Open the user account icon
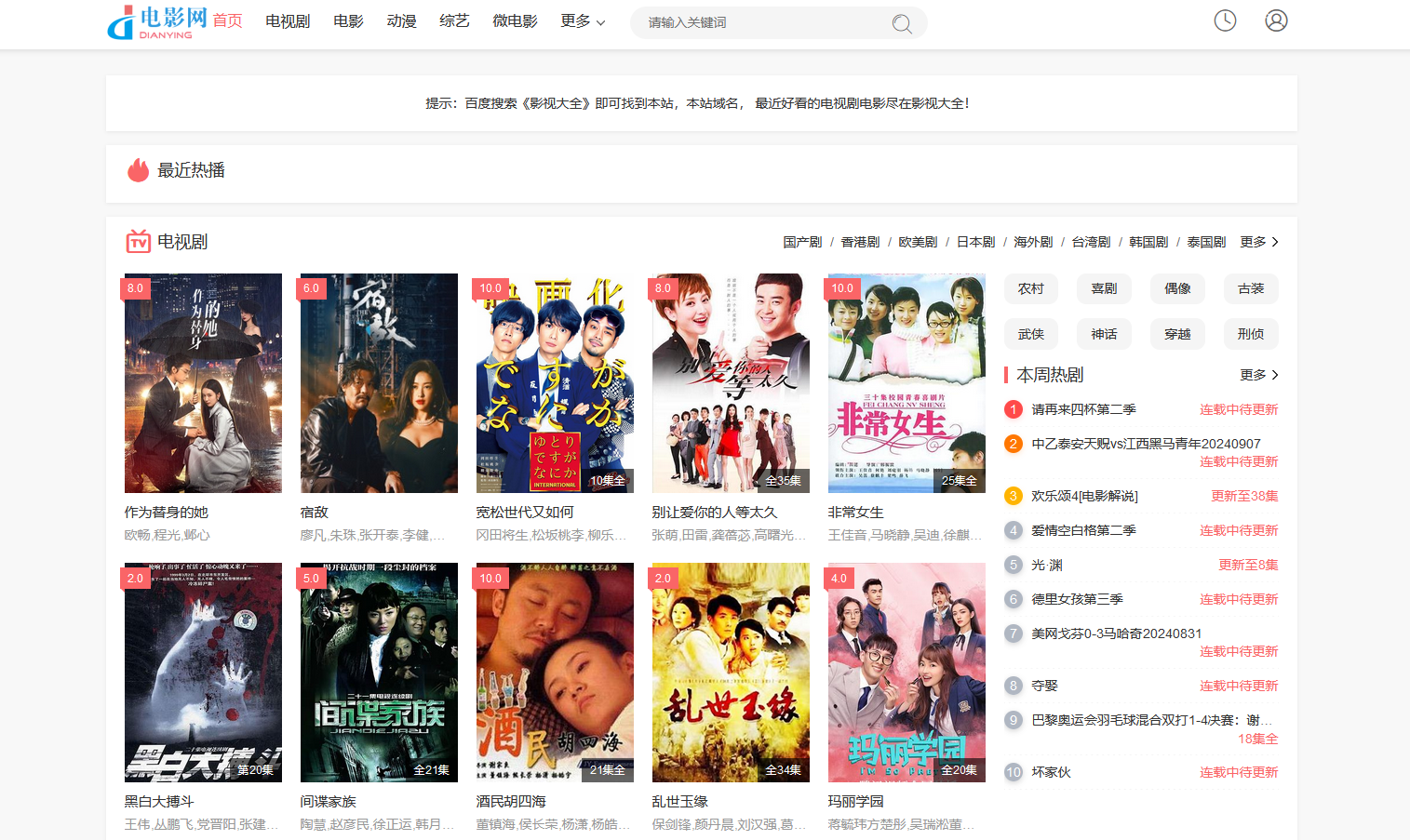Viewport: 1410px width, 840px height. click(x=1276, y=20)
